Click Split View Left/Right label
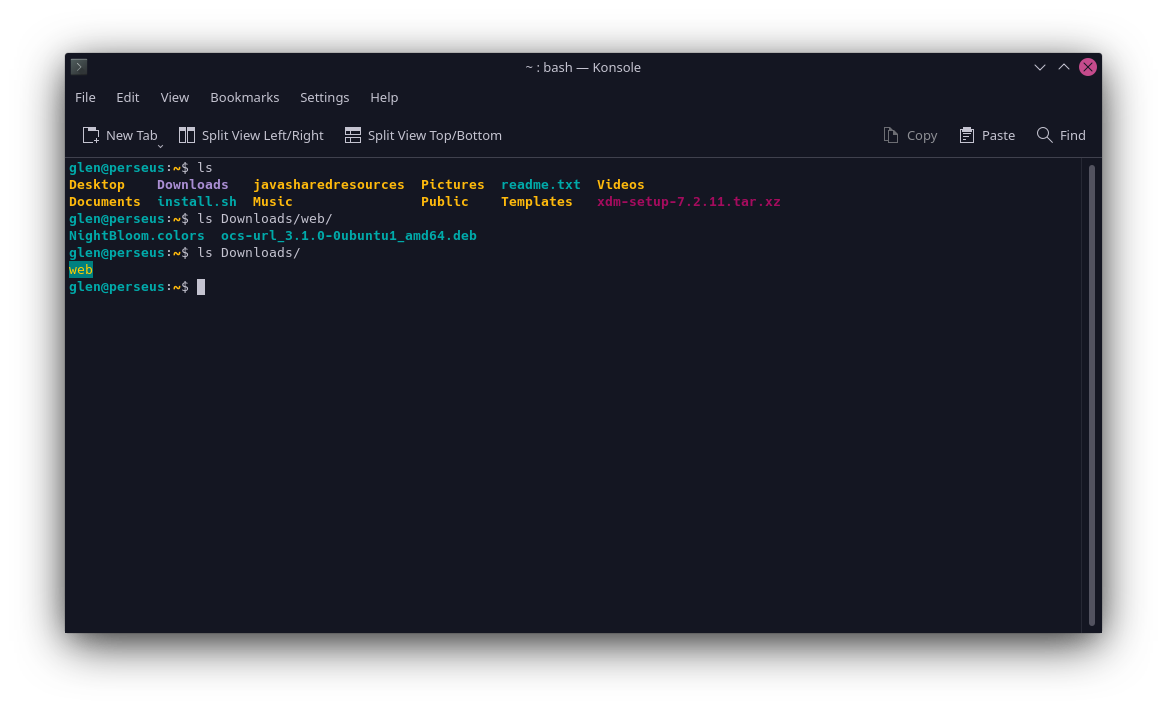Image resolution: width=1167 pixels, height=710 pixels. coord(263,135)
